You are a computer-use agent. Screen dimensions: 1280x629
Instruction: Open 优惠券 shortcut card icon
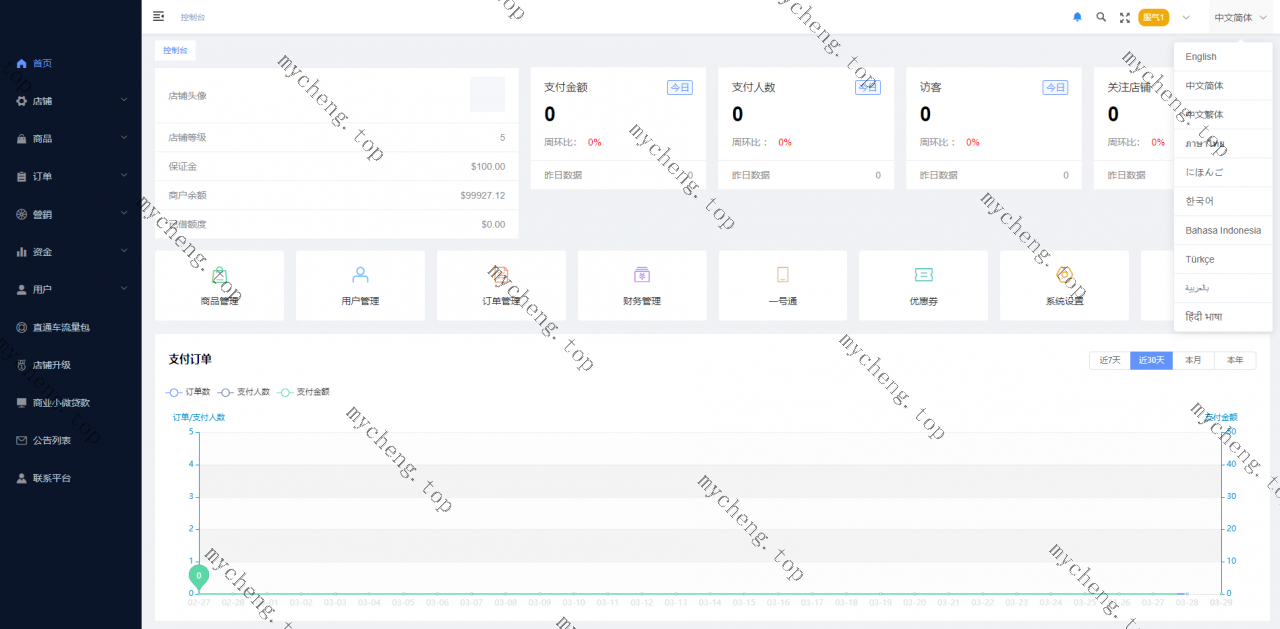tap(924, 275)
